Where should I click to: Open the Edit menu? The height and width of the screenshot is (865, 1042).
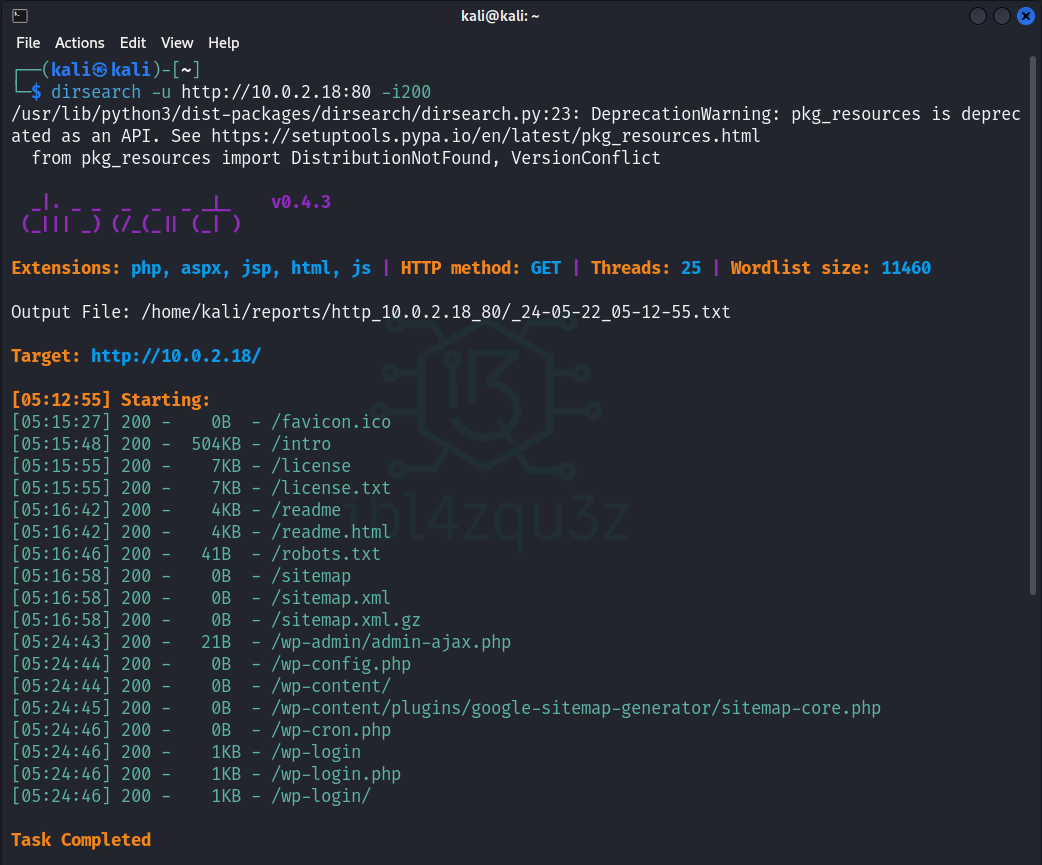[x=133, y=43]
